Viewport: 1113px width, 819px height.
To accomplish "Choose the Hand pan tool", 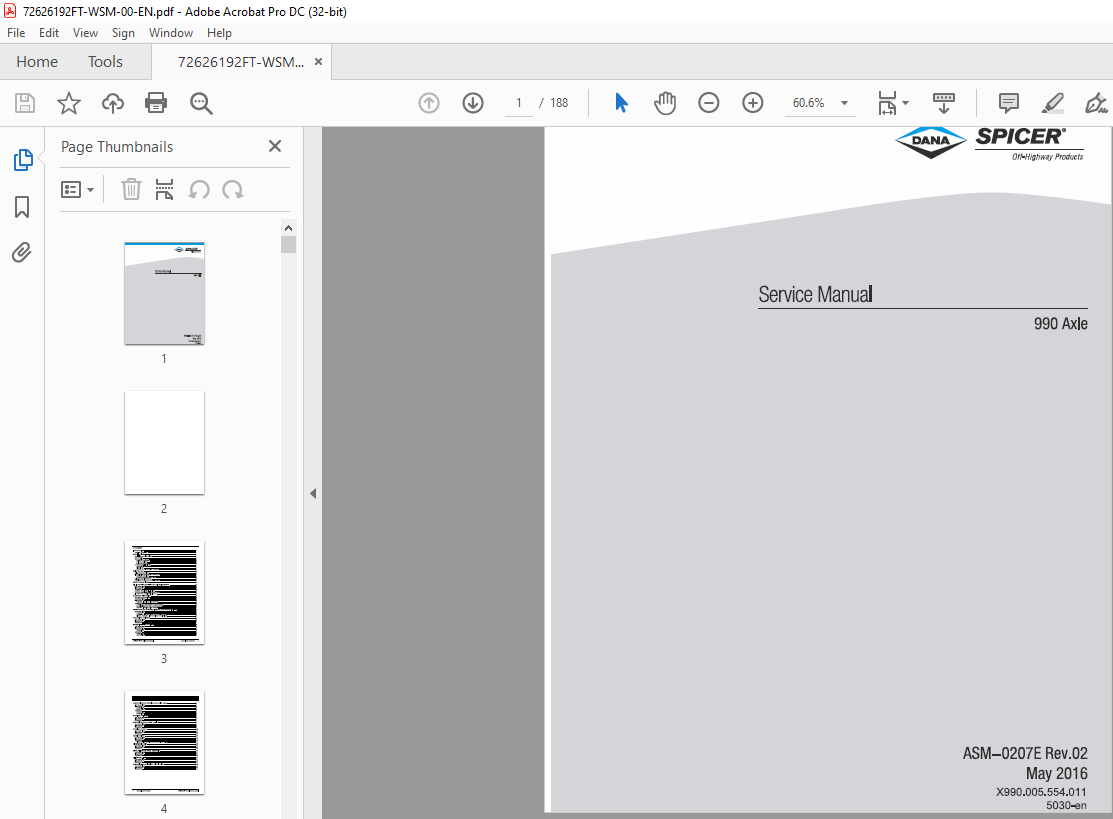I will 665,103.
